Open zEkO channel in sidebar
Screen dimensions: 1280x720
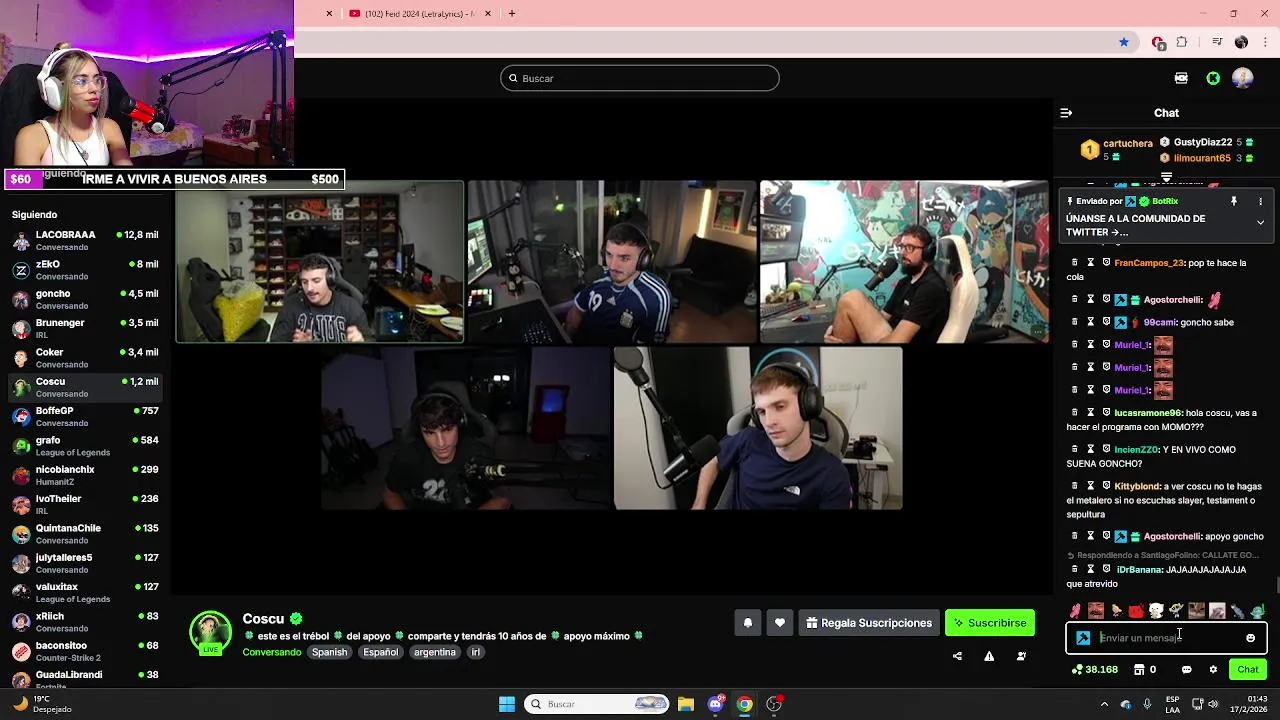point(85,270)
